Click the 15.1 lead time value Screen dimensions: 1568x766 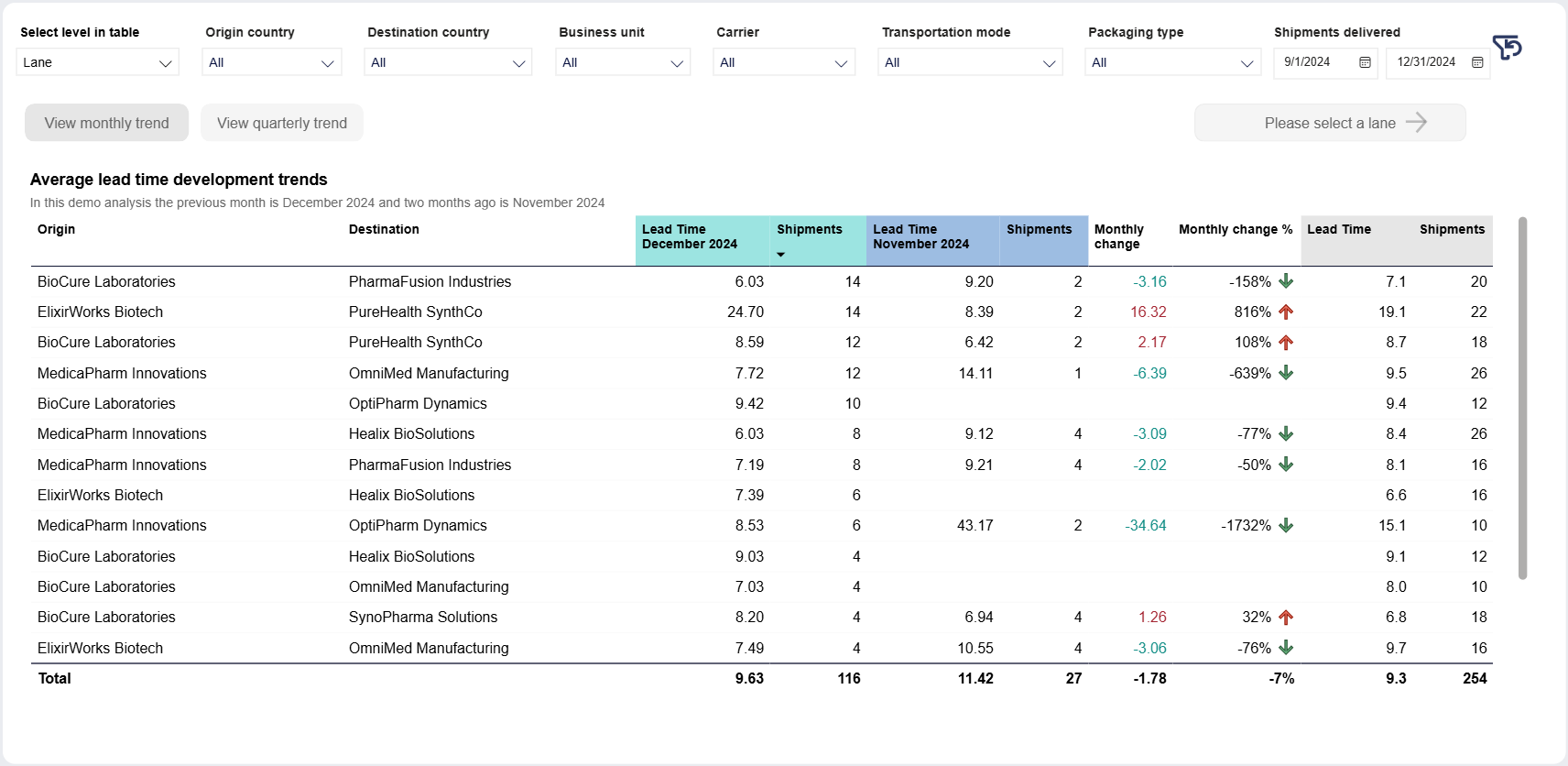1392,525
